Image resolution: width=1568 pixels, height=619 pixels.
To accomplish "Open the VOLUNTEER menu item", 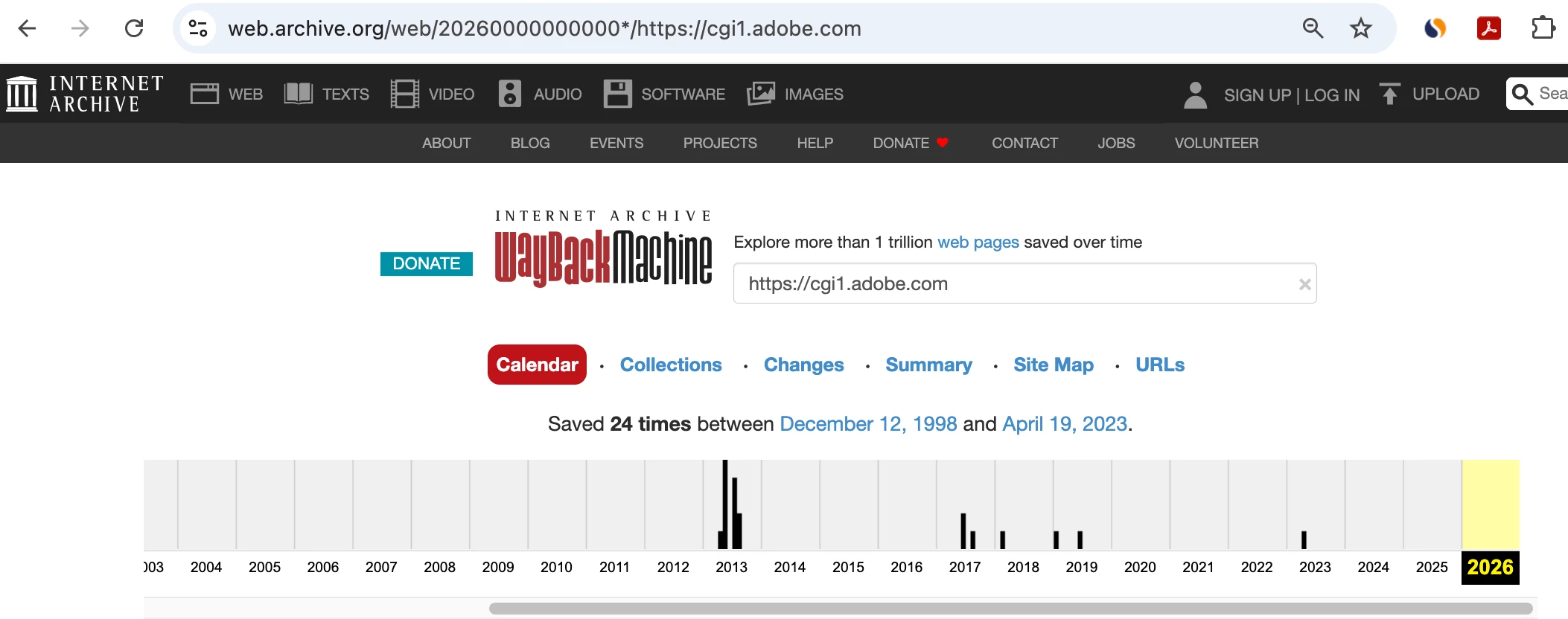I will pos(1217,143).
